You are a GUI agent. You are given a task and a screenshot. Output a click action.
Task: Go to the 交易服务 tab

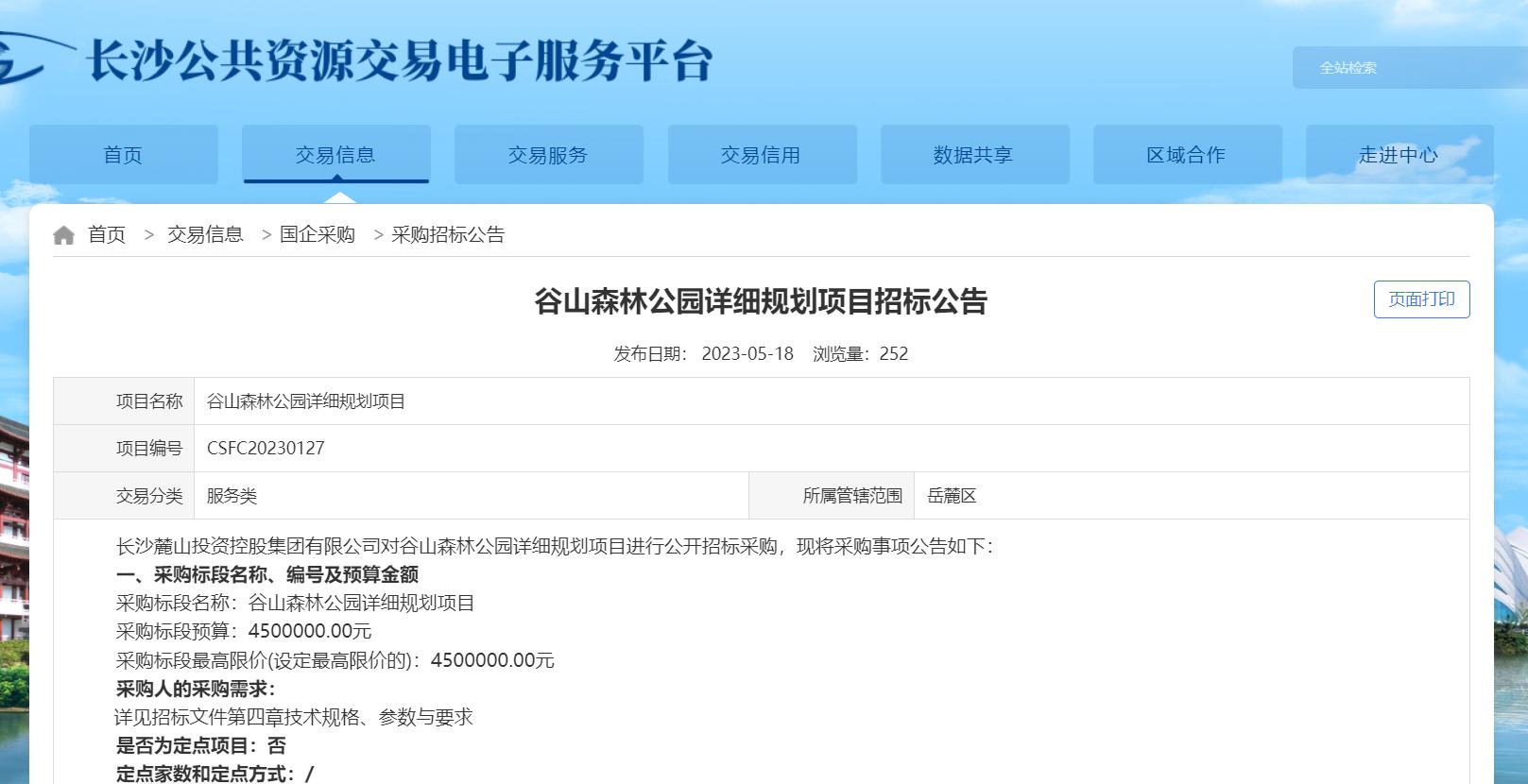coord(548,155)
